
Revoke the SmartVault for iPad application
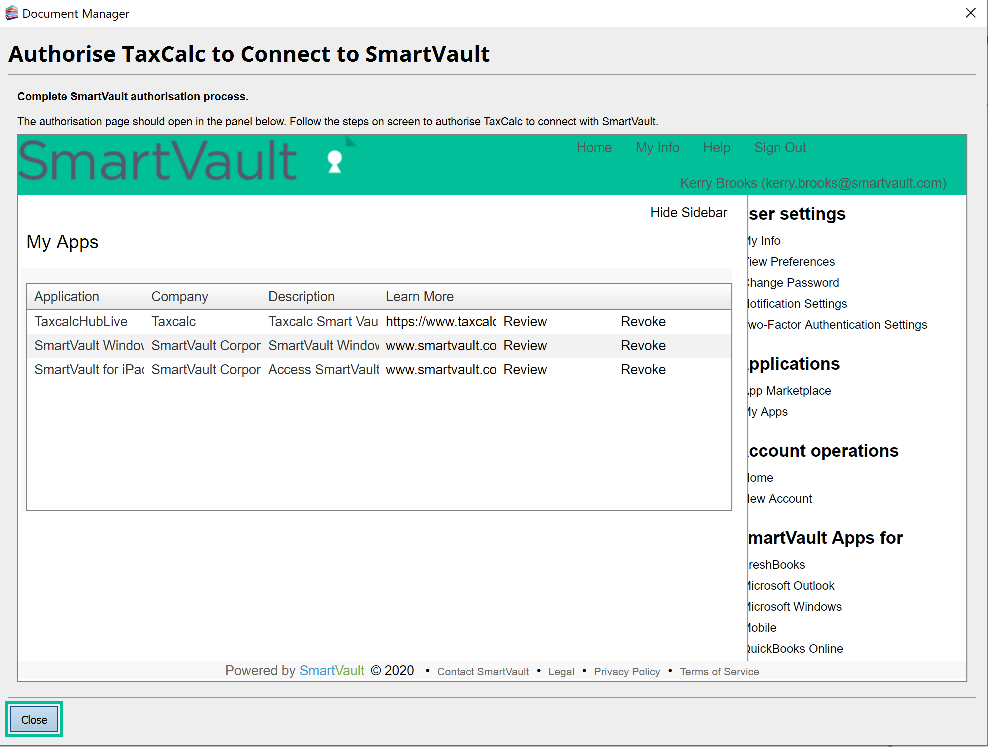pos(643,369)
